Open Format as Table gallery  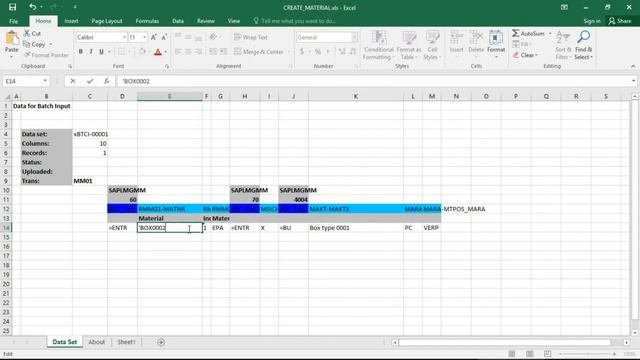point(409,45)
